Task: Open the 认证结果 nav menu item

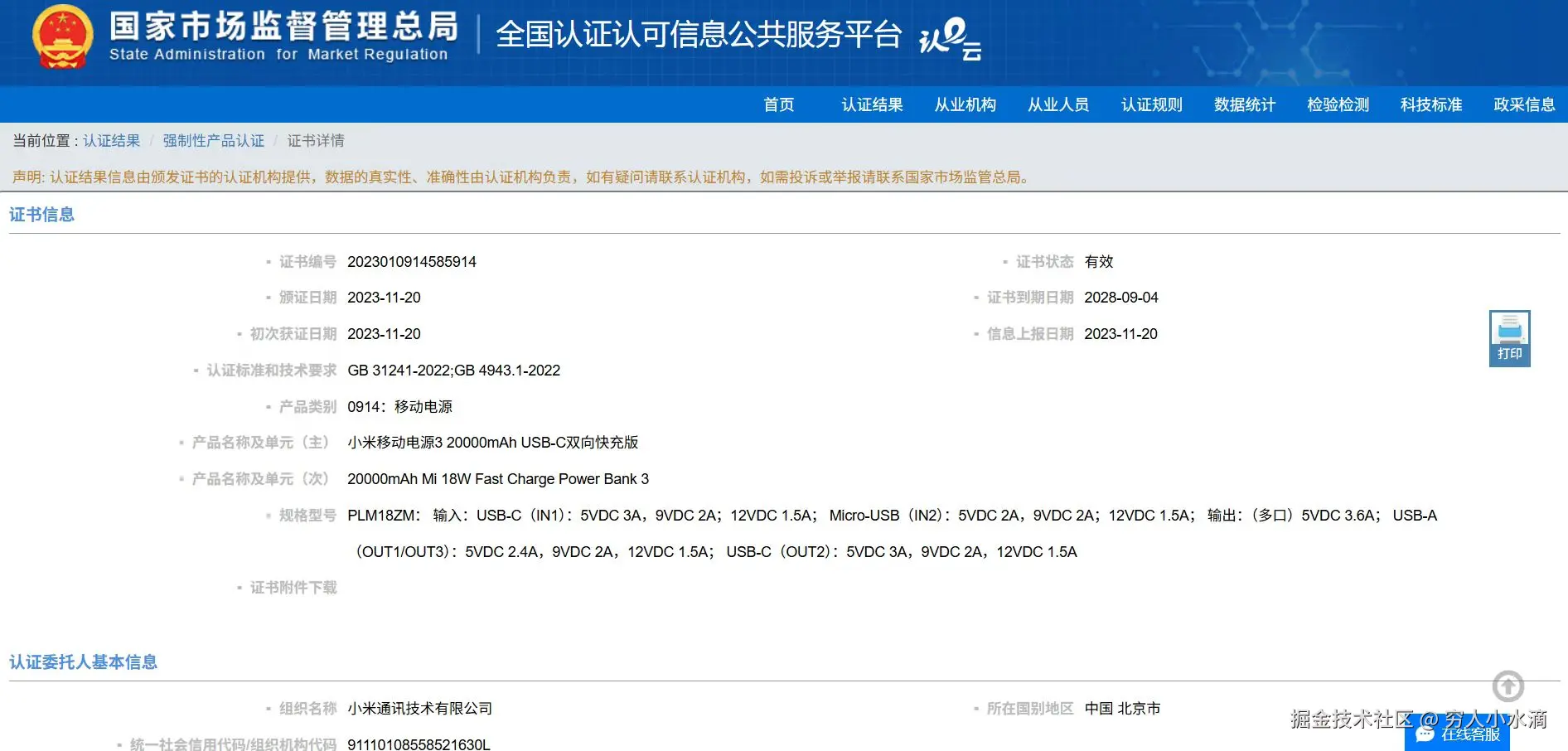Action: pyautogui.click(x=872, y=104)
